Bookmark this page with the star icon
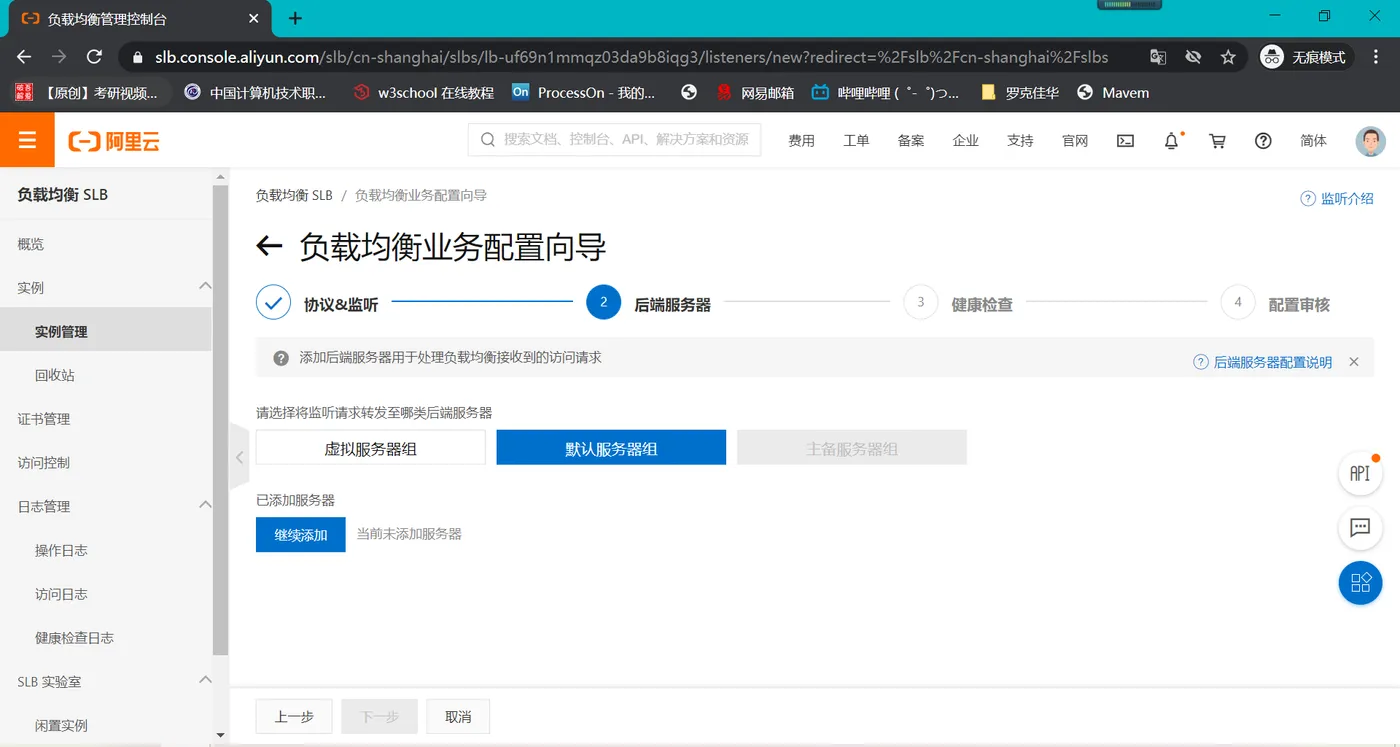This screenshot has width=1400, height=747. [x=1228, y=57]
